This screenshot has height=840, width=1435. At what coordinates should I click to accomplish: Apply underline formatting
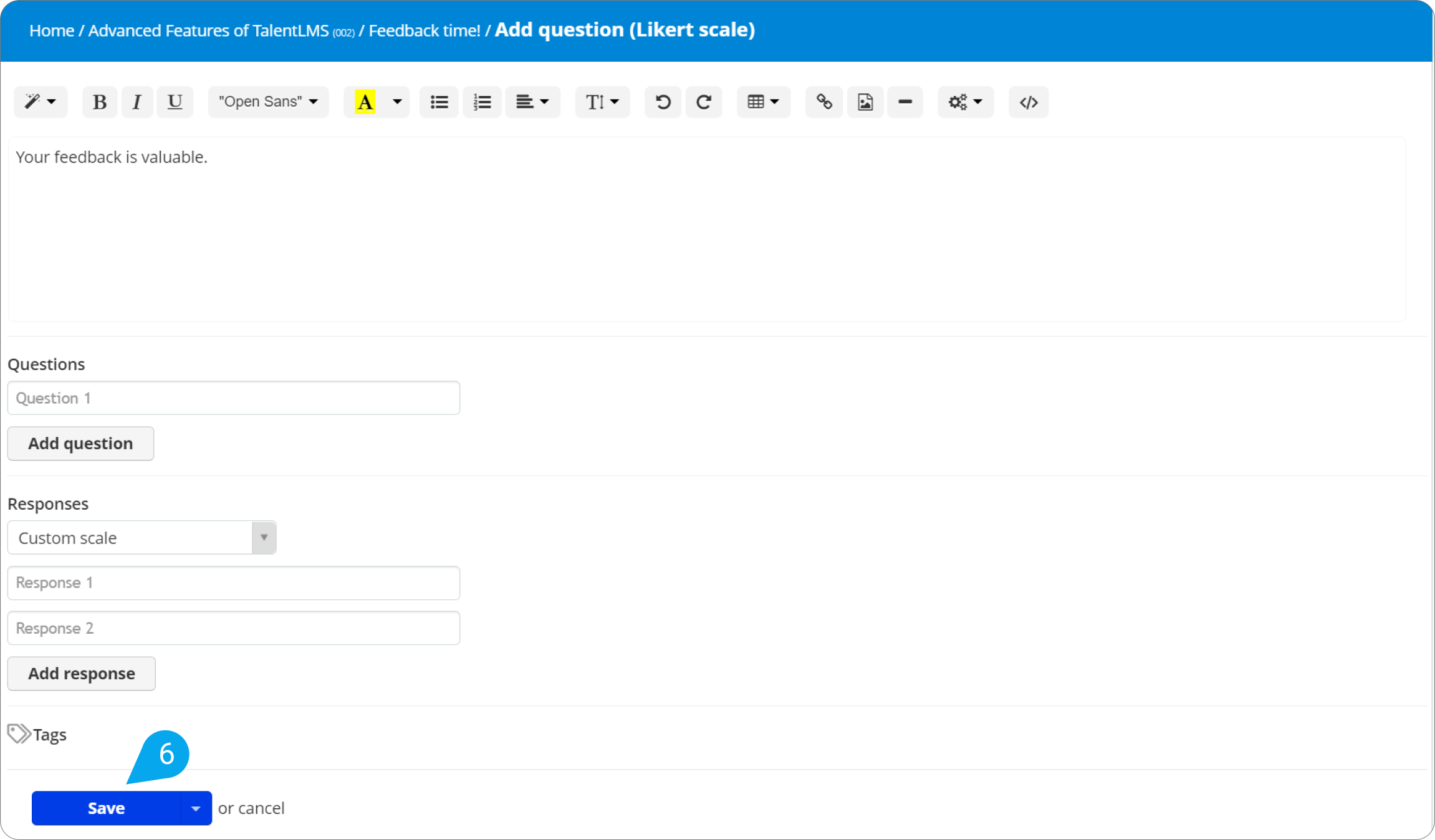tap(175, 102)
